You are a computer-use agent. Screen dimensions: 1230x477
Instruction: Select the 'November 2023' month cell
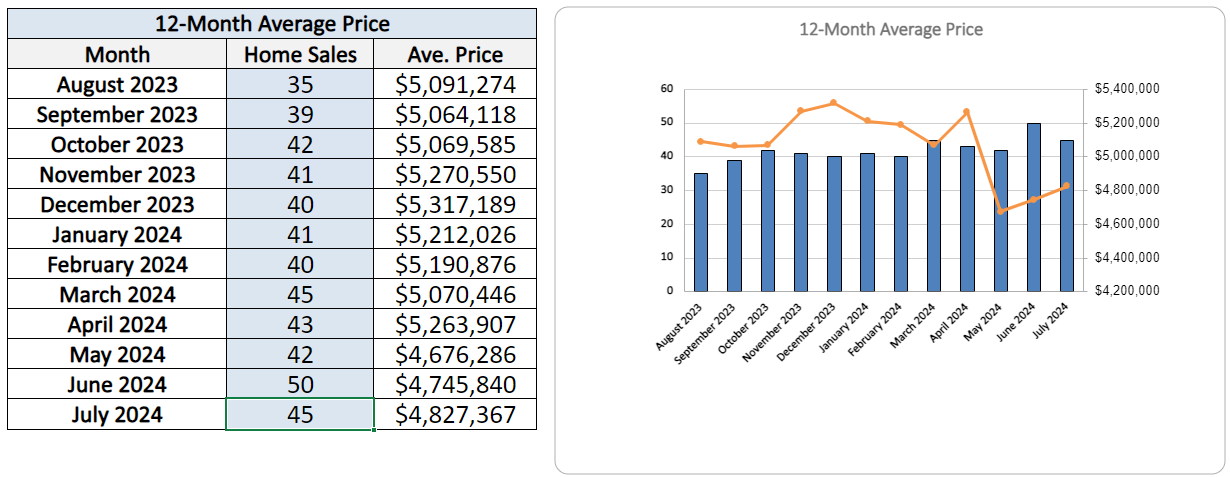pos(117,174)
